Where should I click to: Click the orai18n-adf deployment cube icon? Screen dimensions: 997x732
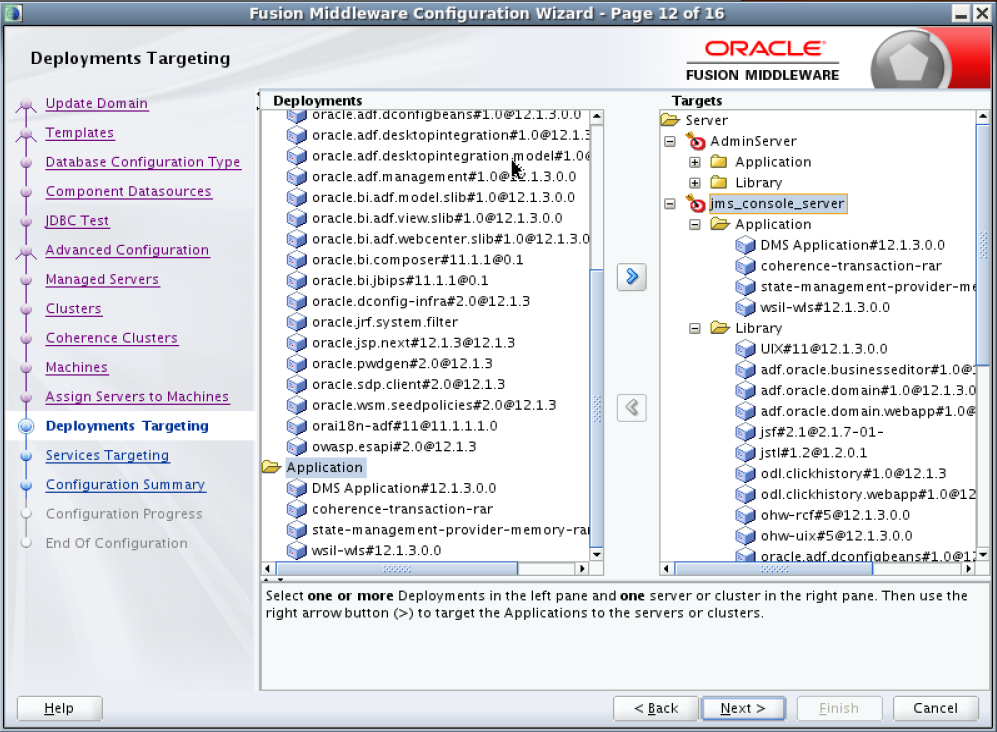tap(296, 426)
